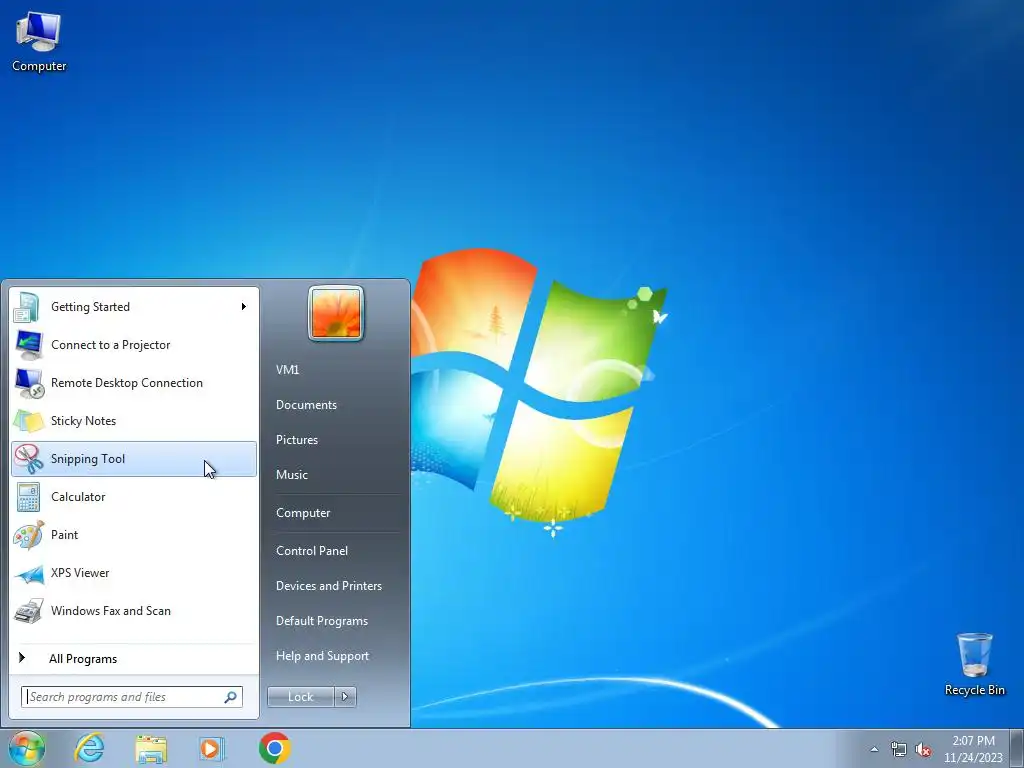Click the Windows Fax and Scan icon
Image resolution: width=1024 pixels, height=768 pixels.
coord(28,611)
